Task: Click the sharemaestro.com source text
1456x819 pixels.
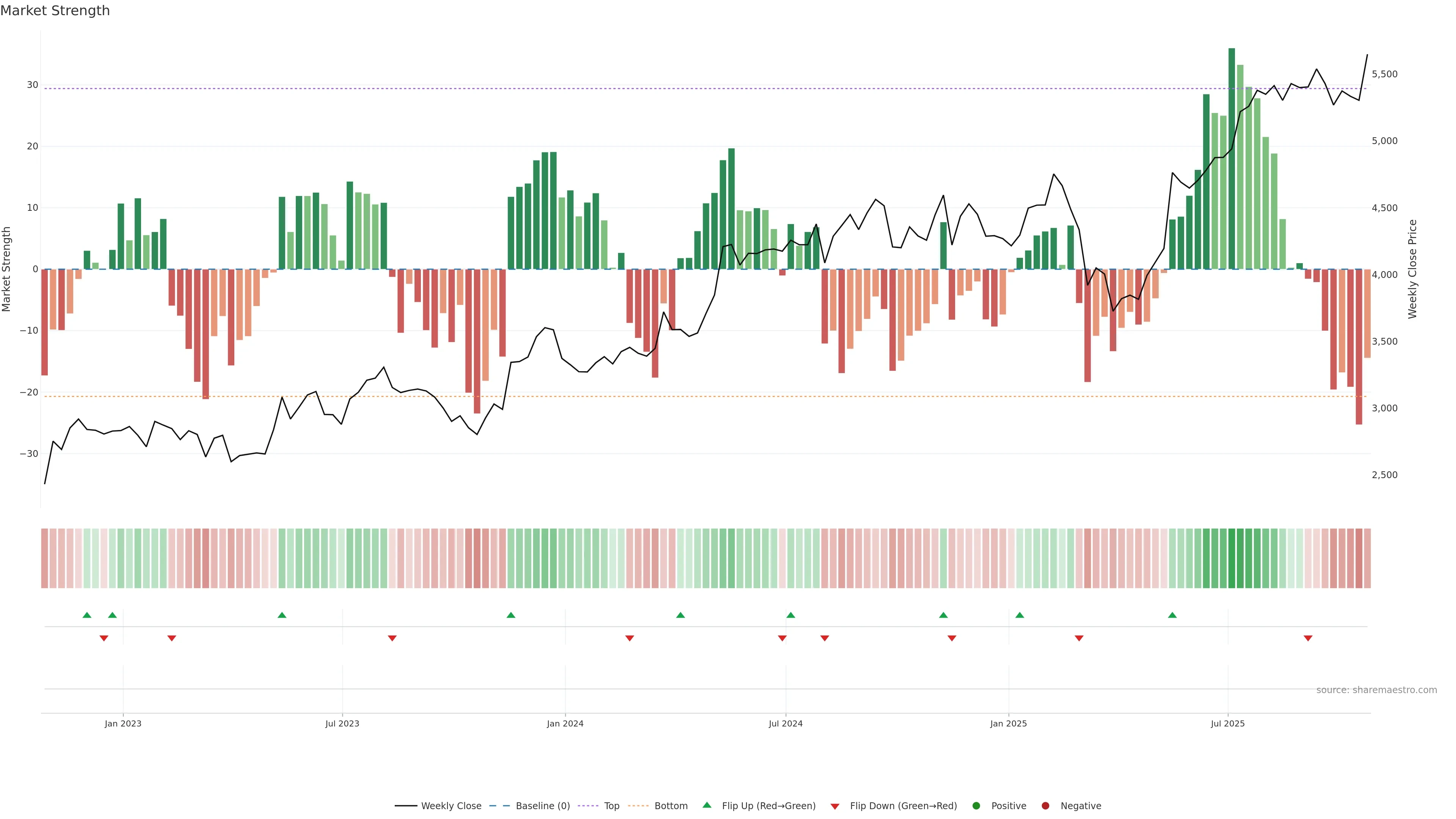Action: 1376,690
